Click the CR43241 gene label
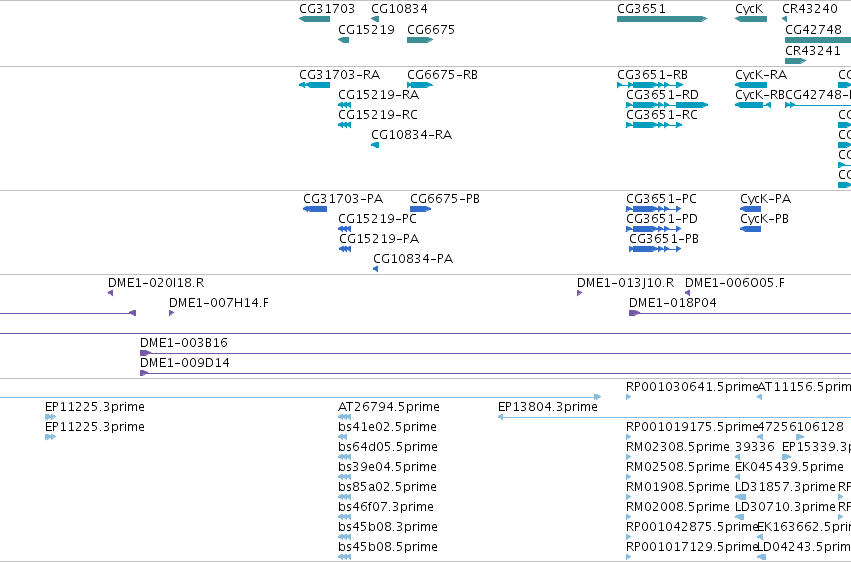Screen dimensions: 851x562 tap(813, 50)
